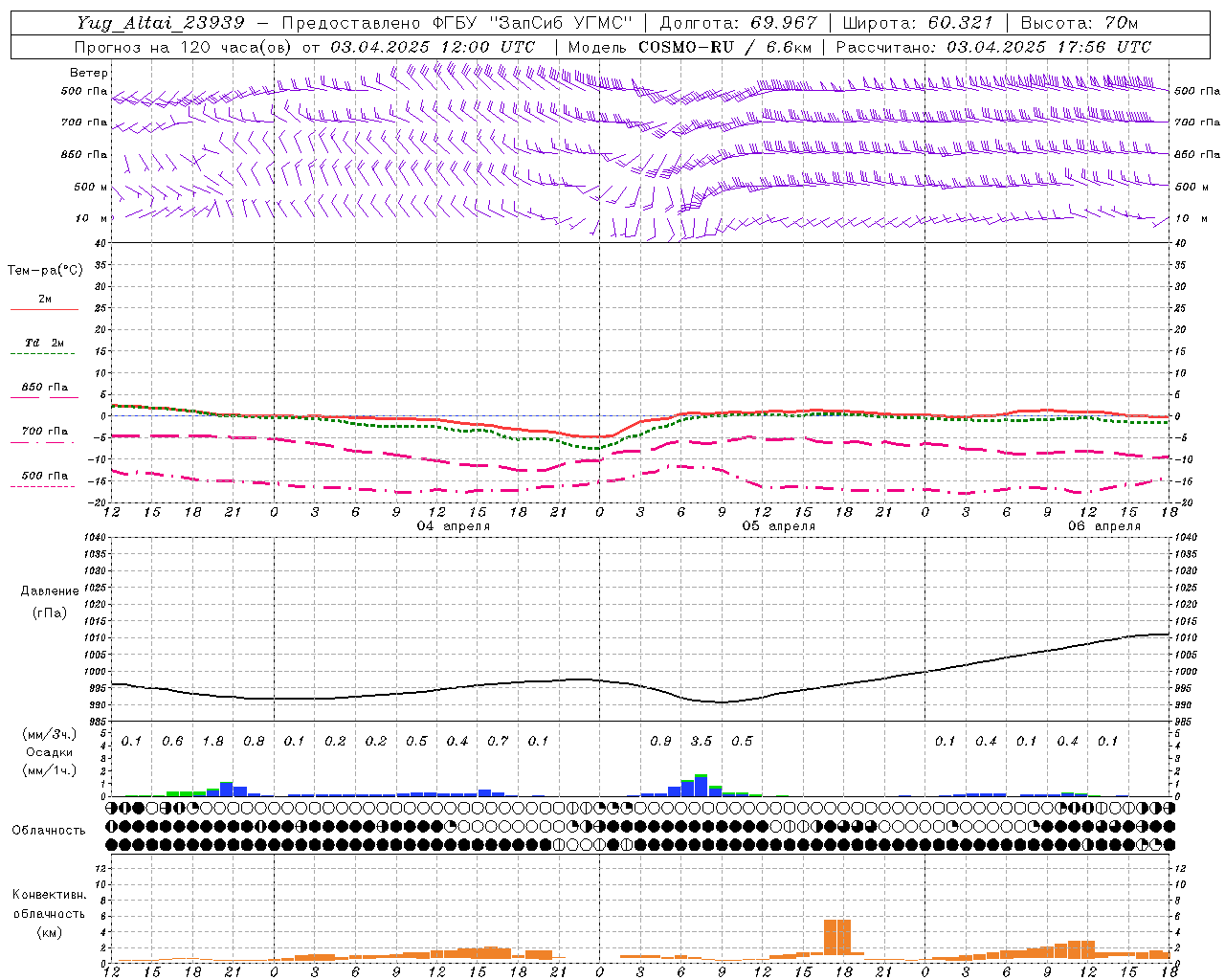
Task: Click the 'Ветер' wind panel label
Action: [89, 73]
